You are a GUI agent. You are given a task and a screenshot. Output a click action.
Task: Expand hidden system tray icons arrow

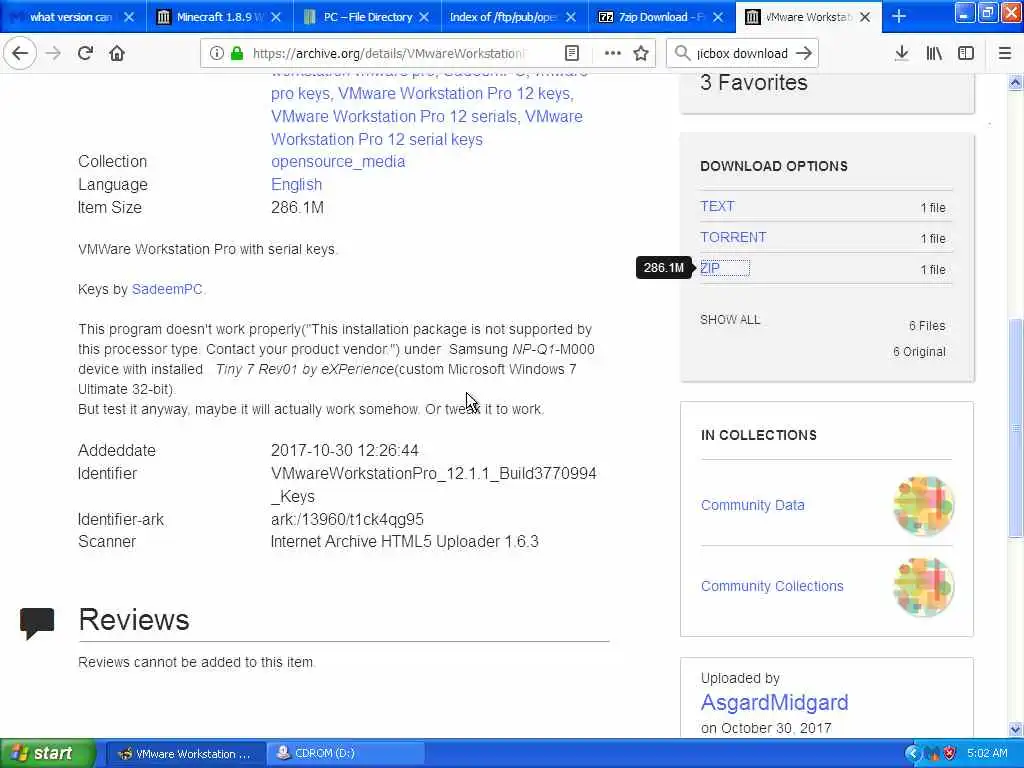tap(912, 754)
